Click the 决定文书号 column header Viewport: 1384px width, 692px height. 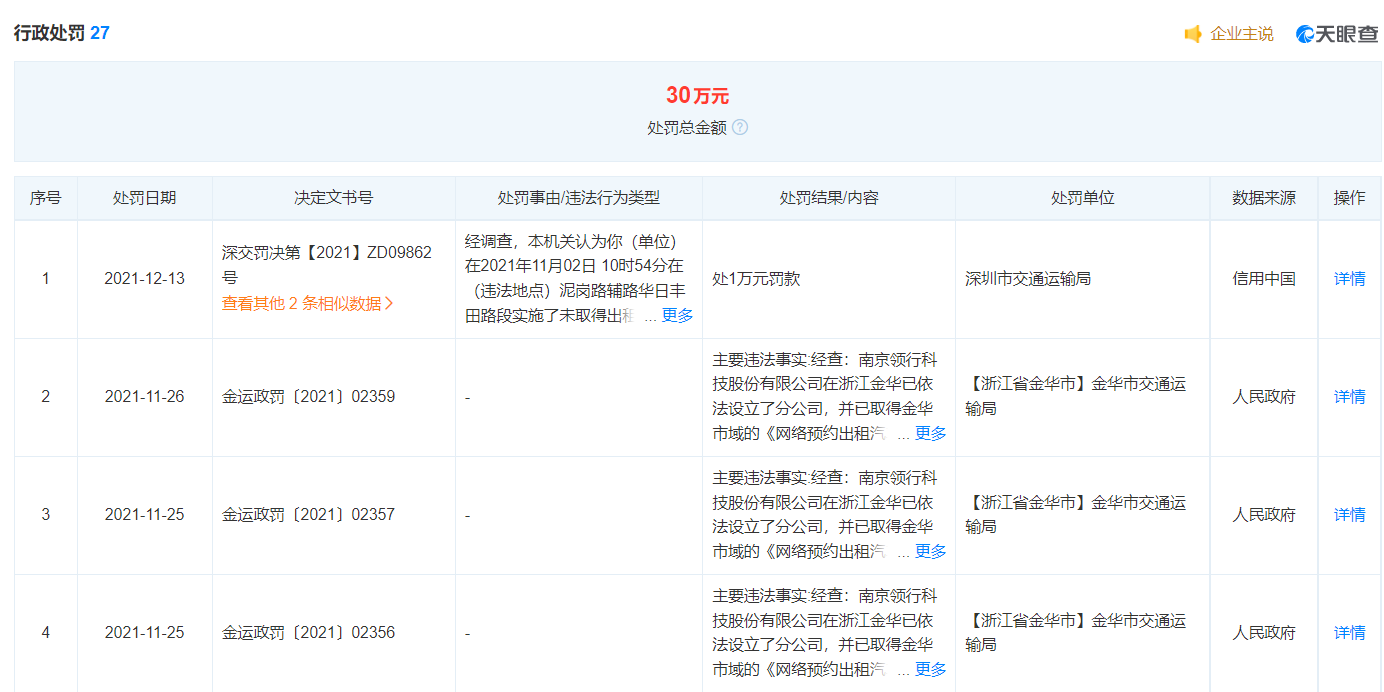(333, 198)
